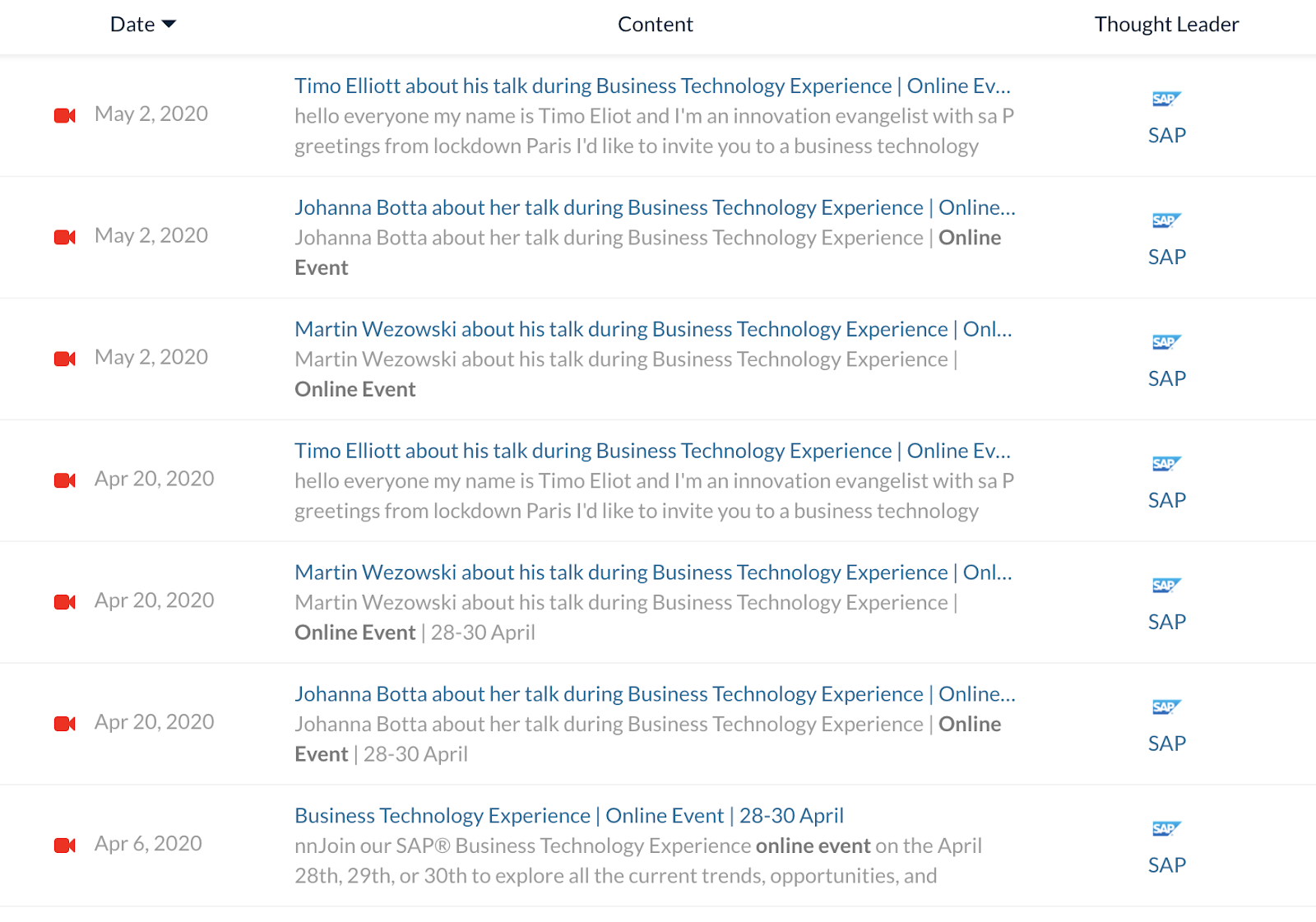Sort by the Date column arrow
The width and height of the screenshot is (1316, 922).
[169, 25]
